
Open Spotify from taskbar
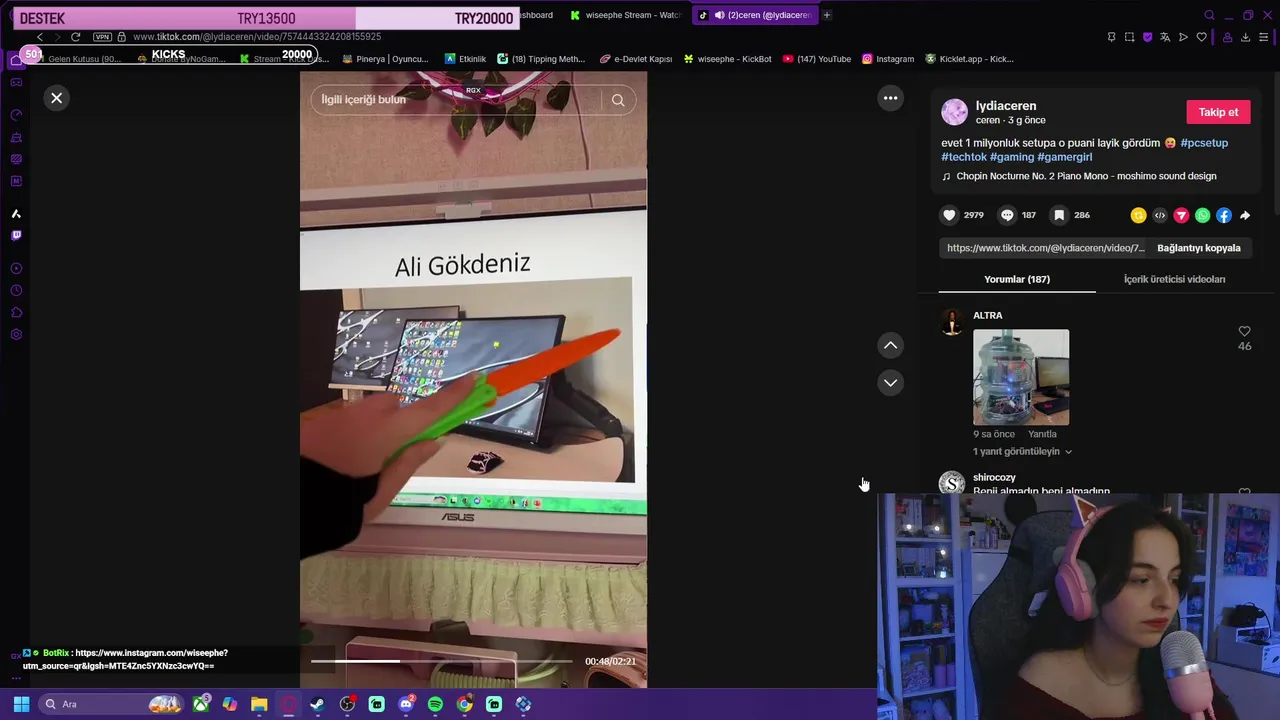435,704
